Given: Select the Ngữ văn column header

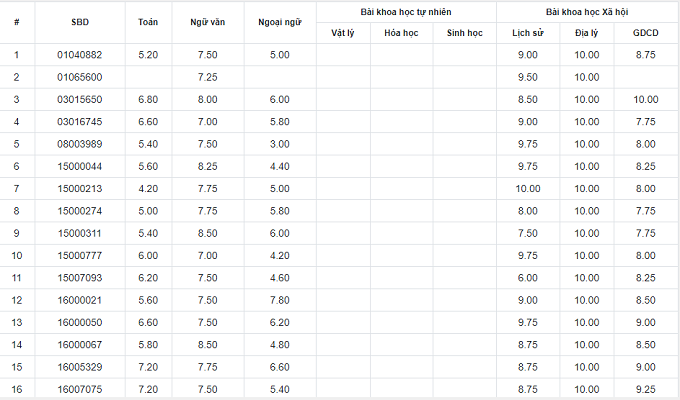Looking at the screenshot, I should [208, 21].
